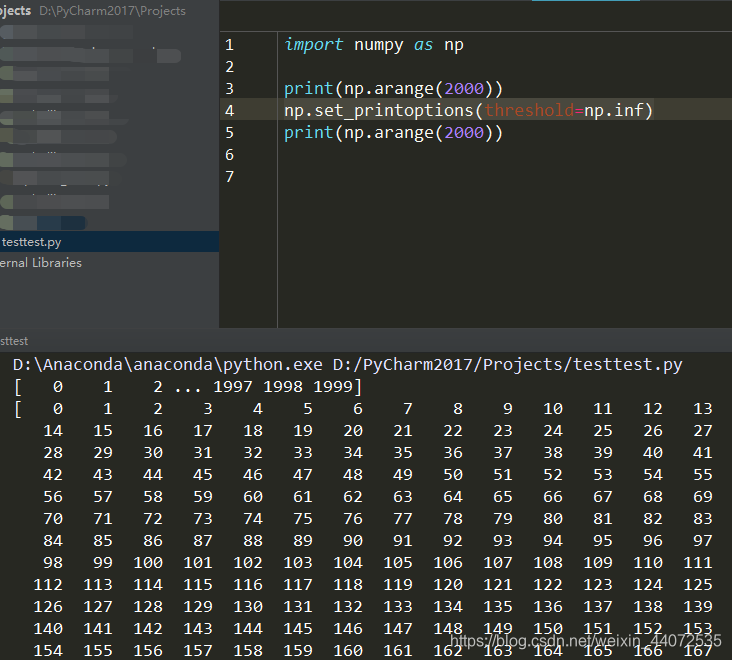This screenshot has height=660, width=732.
Task: Click the truncated output '1997 1998 1999]'
Action: [x=287, y=386]
